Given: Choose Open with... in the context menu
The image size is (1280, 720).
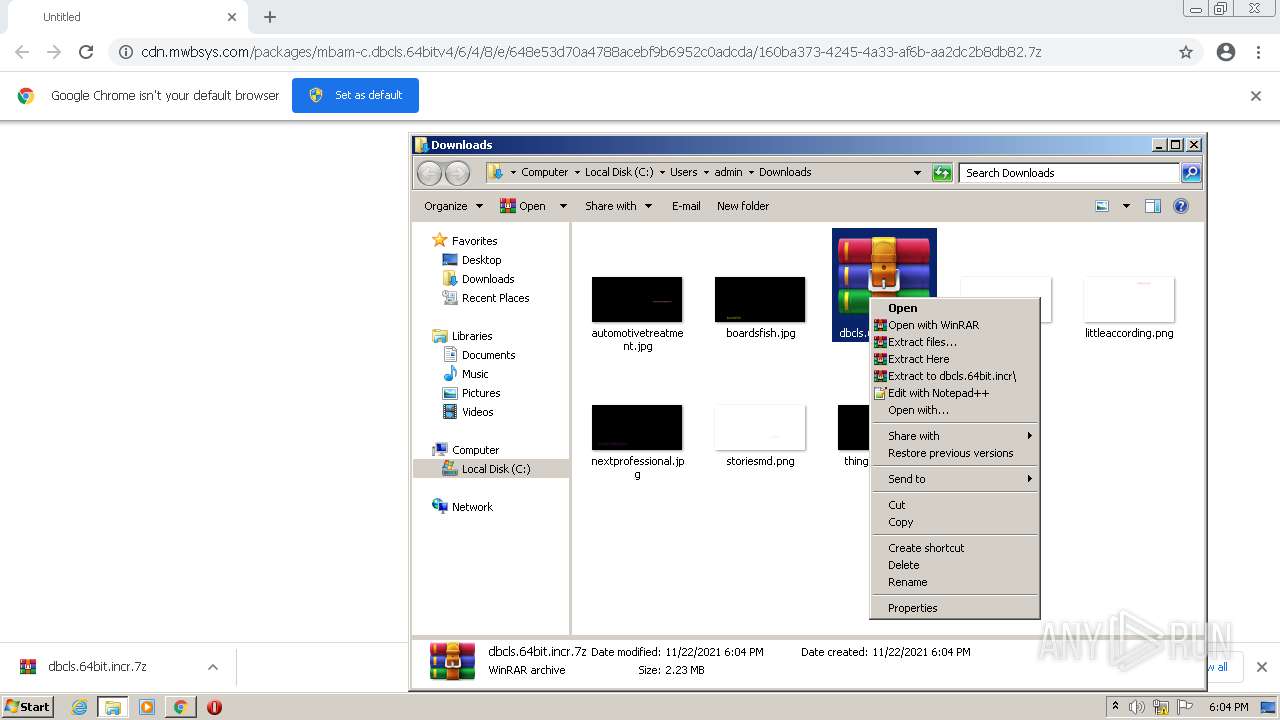Looking at the screenshot, I should click(x=955, y=410).
